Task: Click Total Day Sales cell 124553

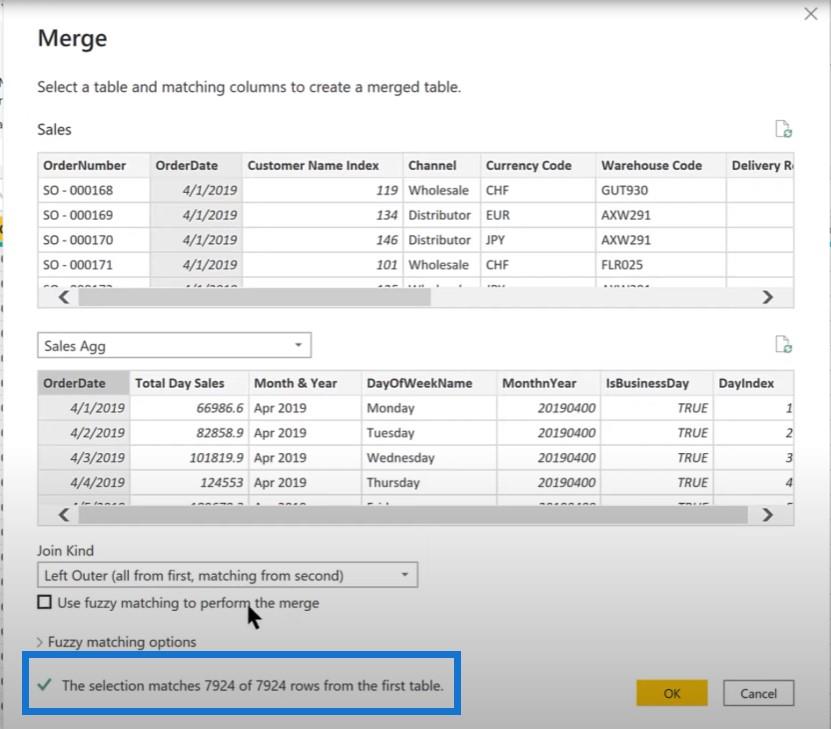Action: (x=189, y=483)
